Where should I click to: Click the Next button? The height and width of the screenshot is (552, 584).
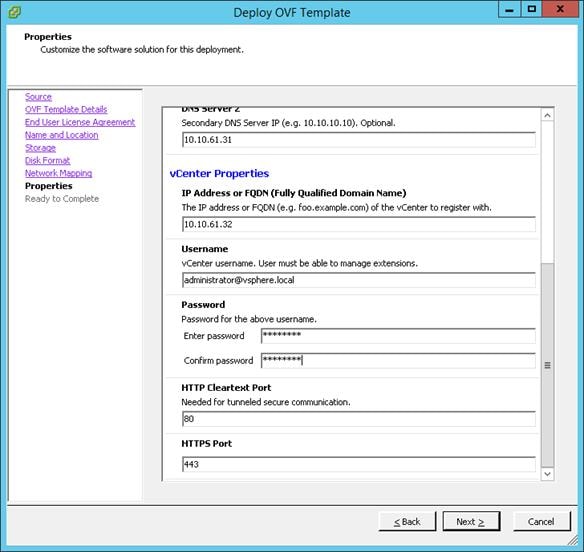pyautogui.click(x=471, y=521)
